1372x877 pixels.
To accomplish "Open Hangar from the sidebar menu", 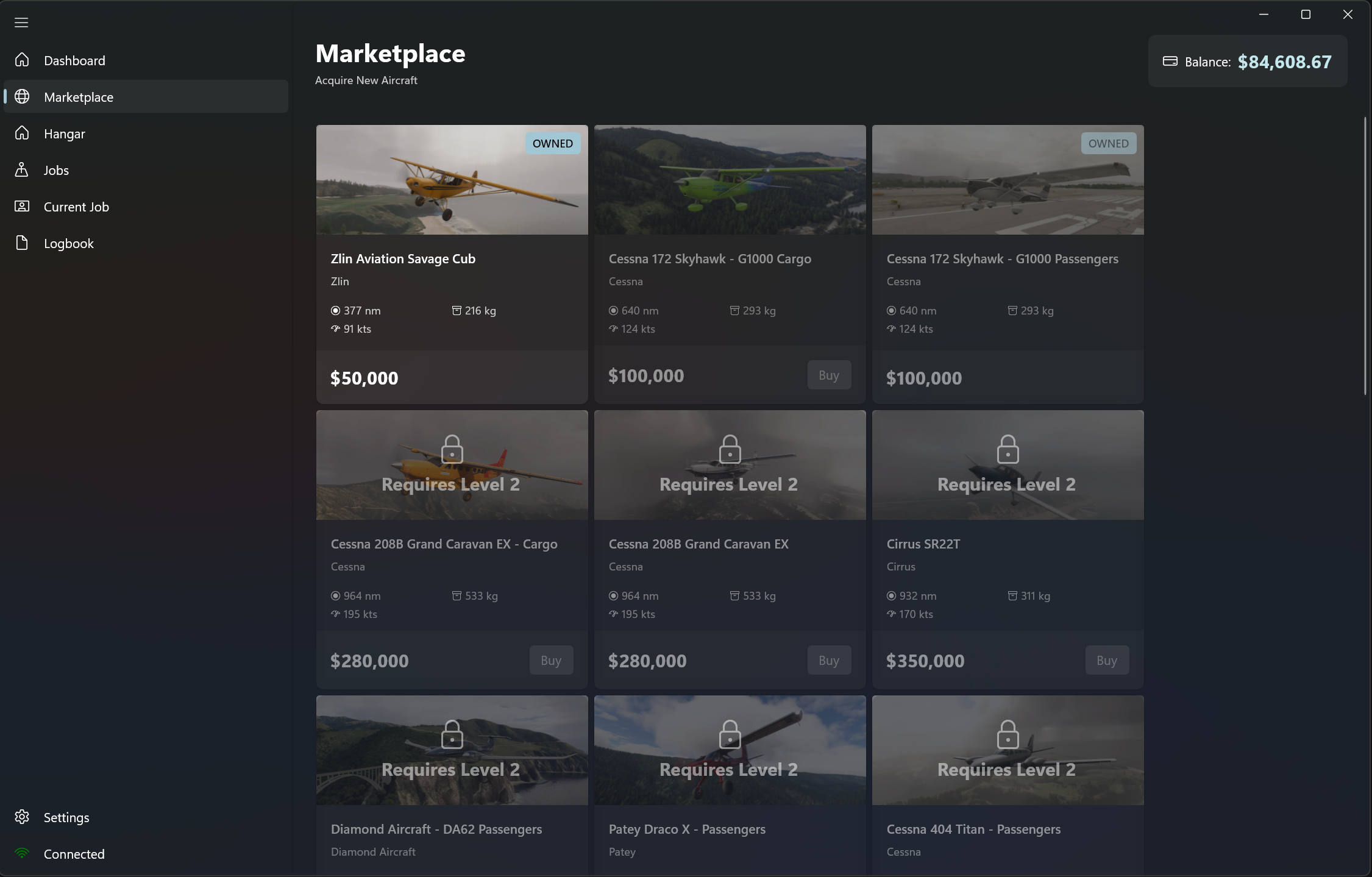I will pyautogui.click(x=64, y=133).
